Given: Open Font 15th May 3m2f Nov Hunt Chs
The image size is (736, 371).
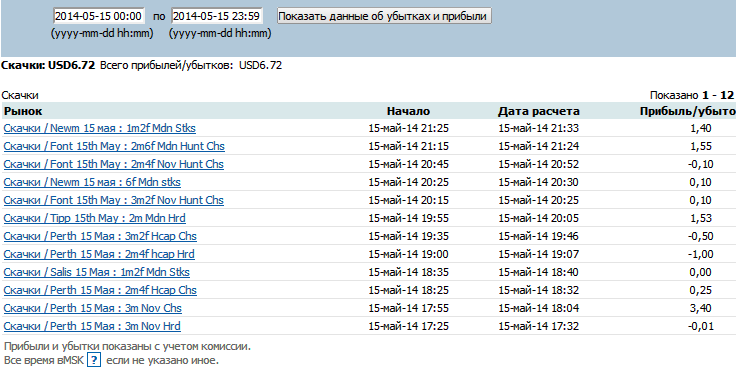Looking at the screenshot, I should click(x=114, y=200).
